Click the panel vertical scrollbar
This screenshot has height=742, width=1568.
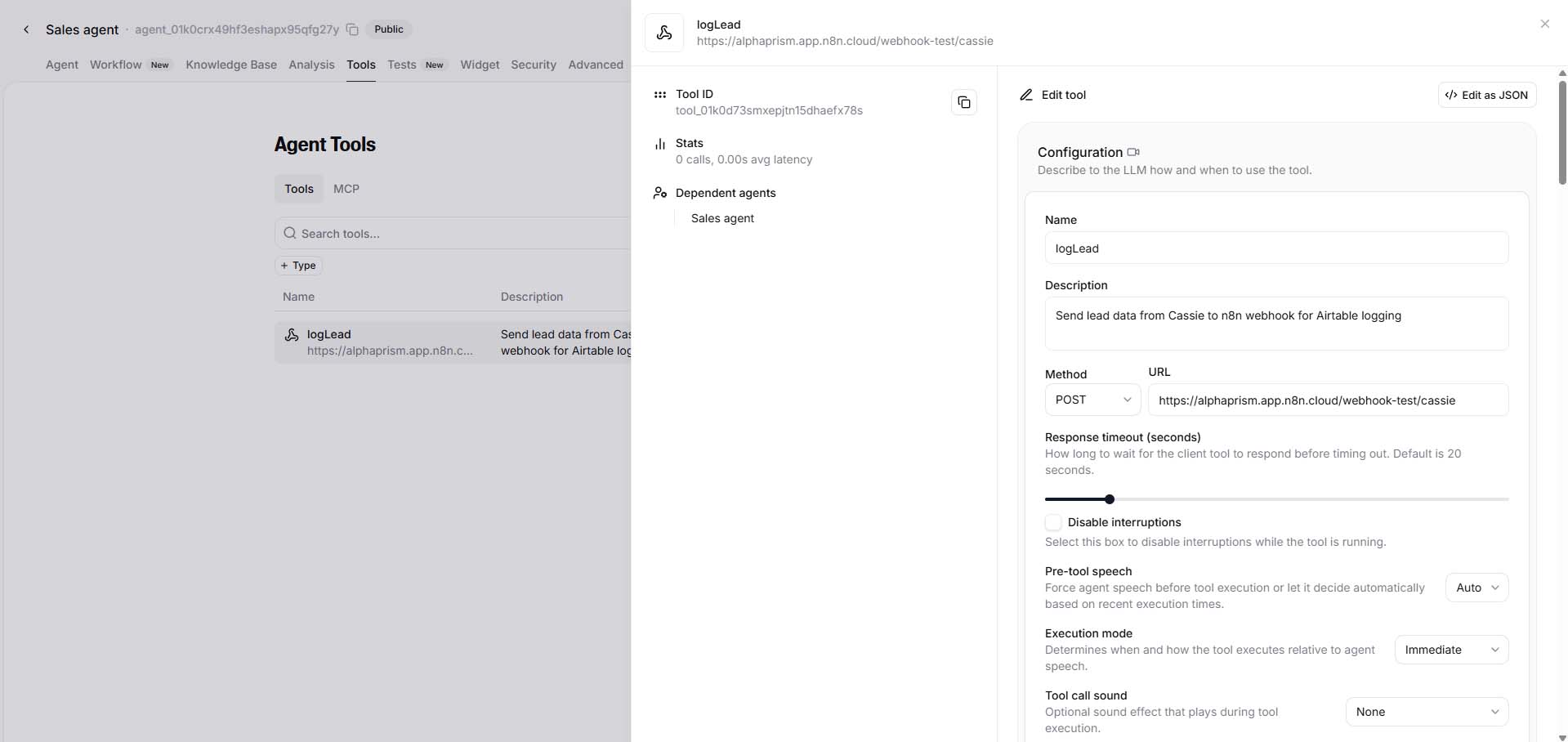[1562, 131]
